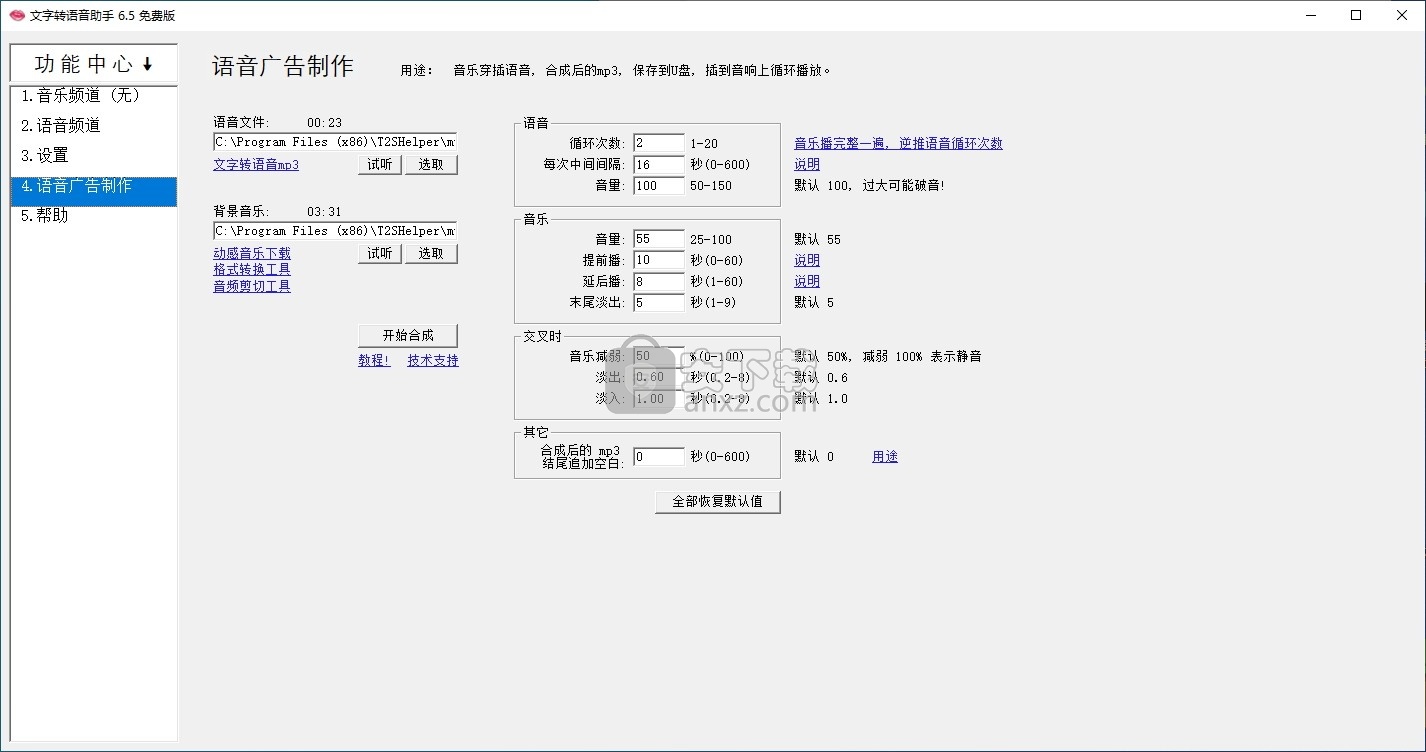The image size is (1426, 752).
Task: Click 试听 button for 语音文件
Action: (x=380, y=165)
